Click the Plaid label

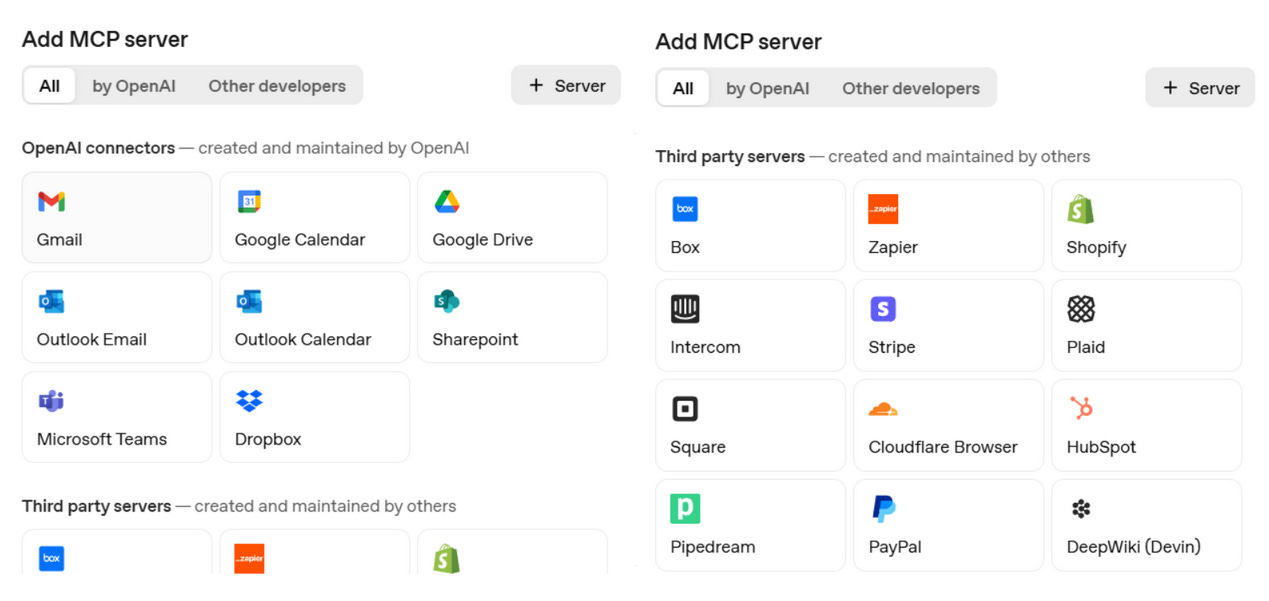1086,347
